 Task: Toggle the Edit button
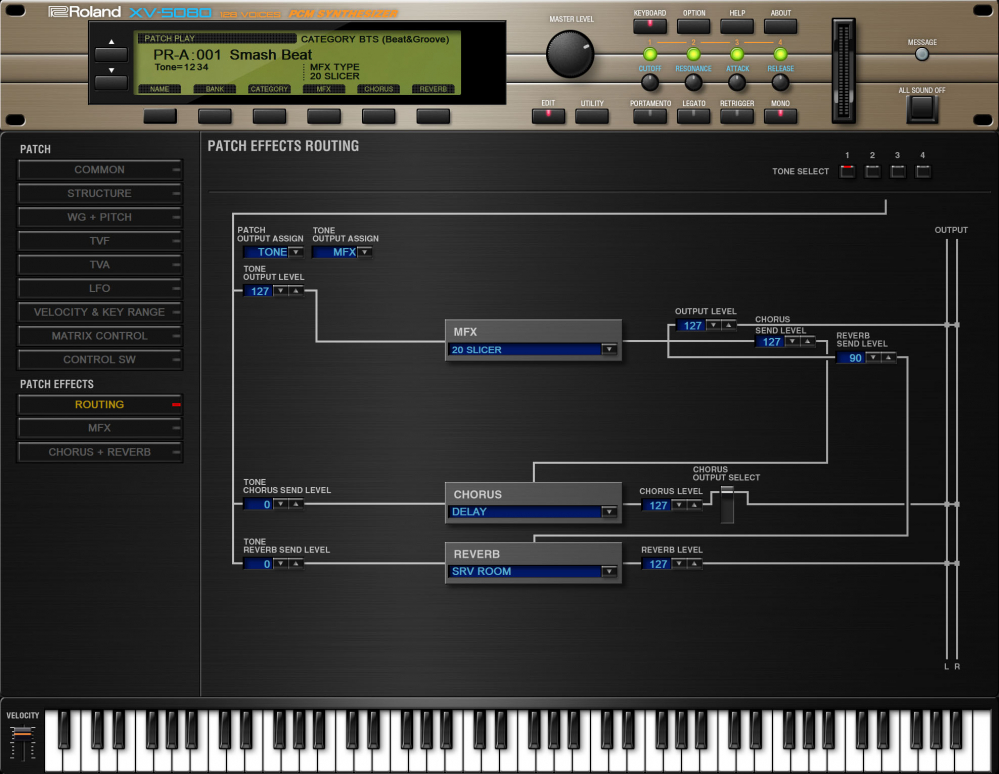548,116
